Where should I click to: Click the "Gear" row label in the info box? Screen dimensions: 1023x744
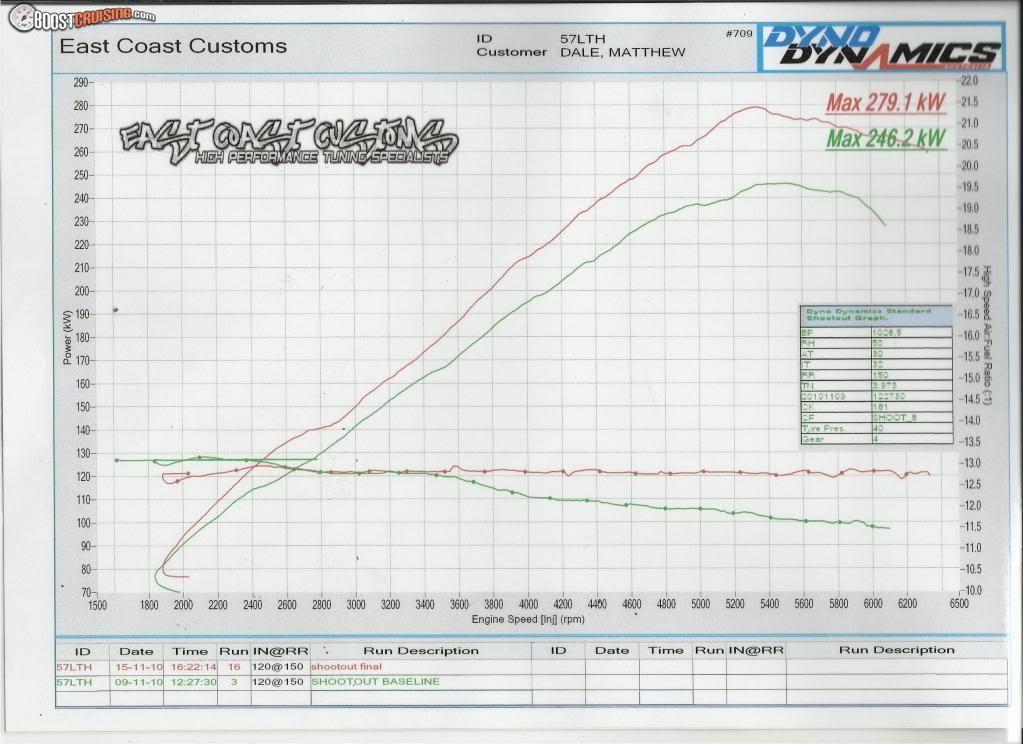coord(813,439)
